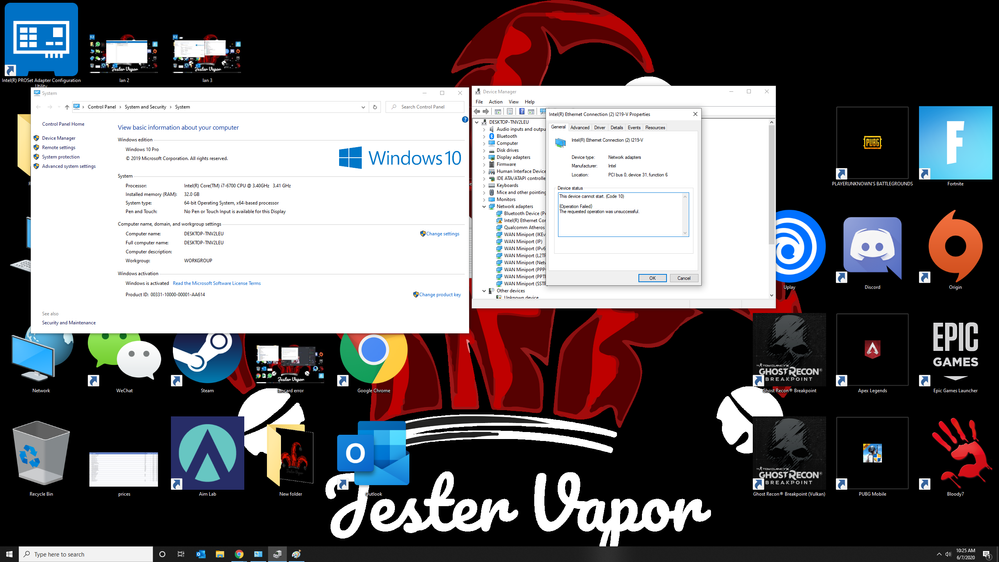This screenshot has height=562, width=999.
Task: Collapse the Other devices category
Action: (x=484, y=291)
